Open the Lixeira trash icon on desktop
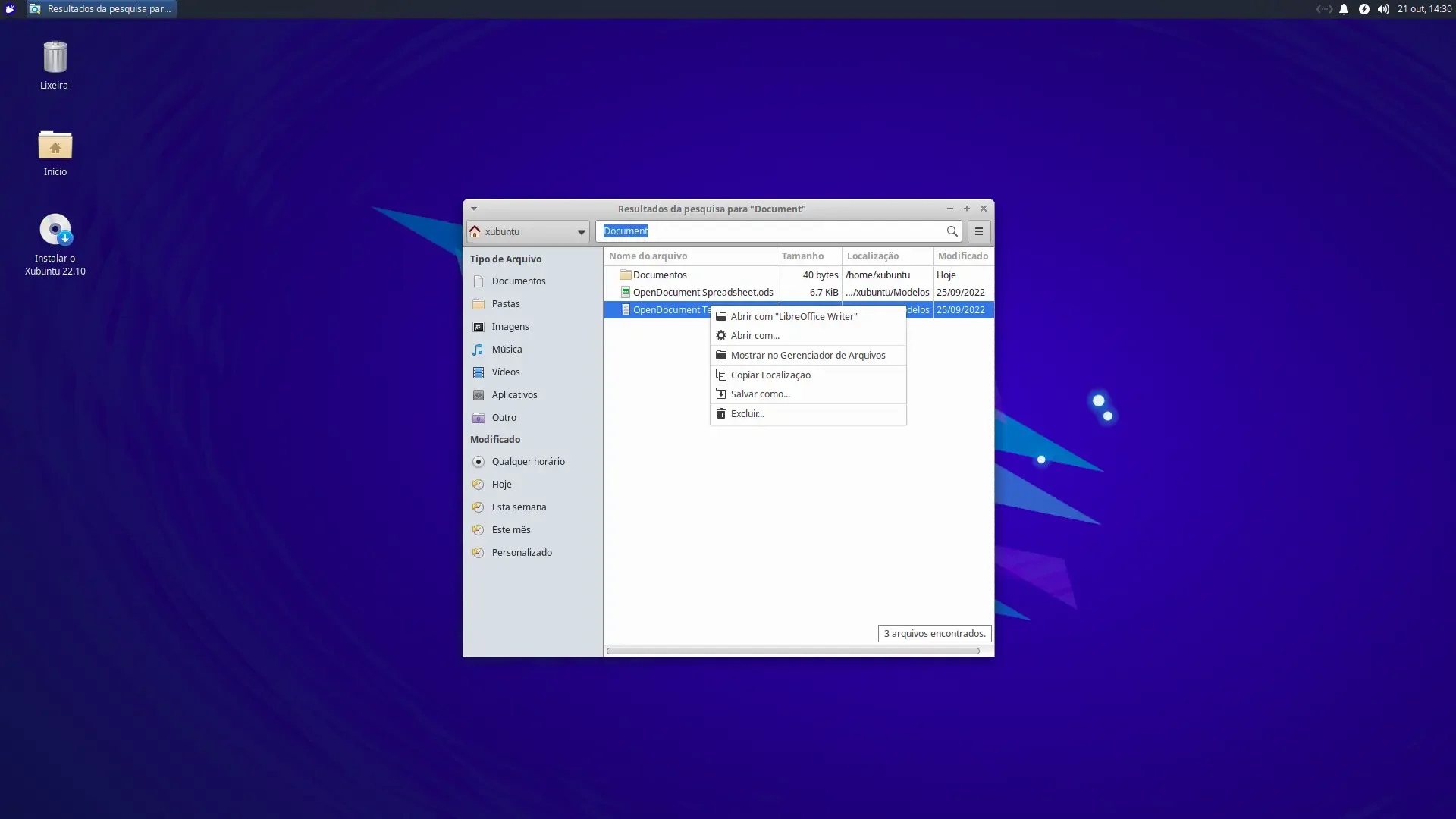The image size is (1456, 819). pos(55,58)
